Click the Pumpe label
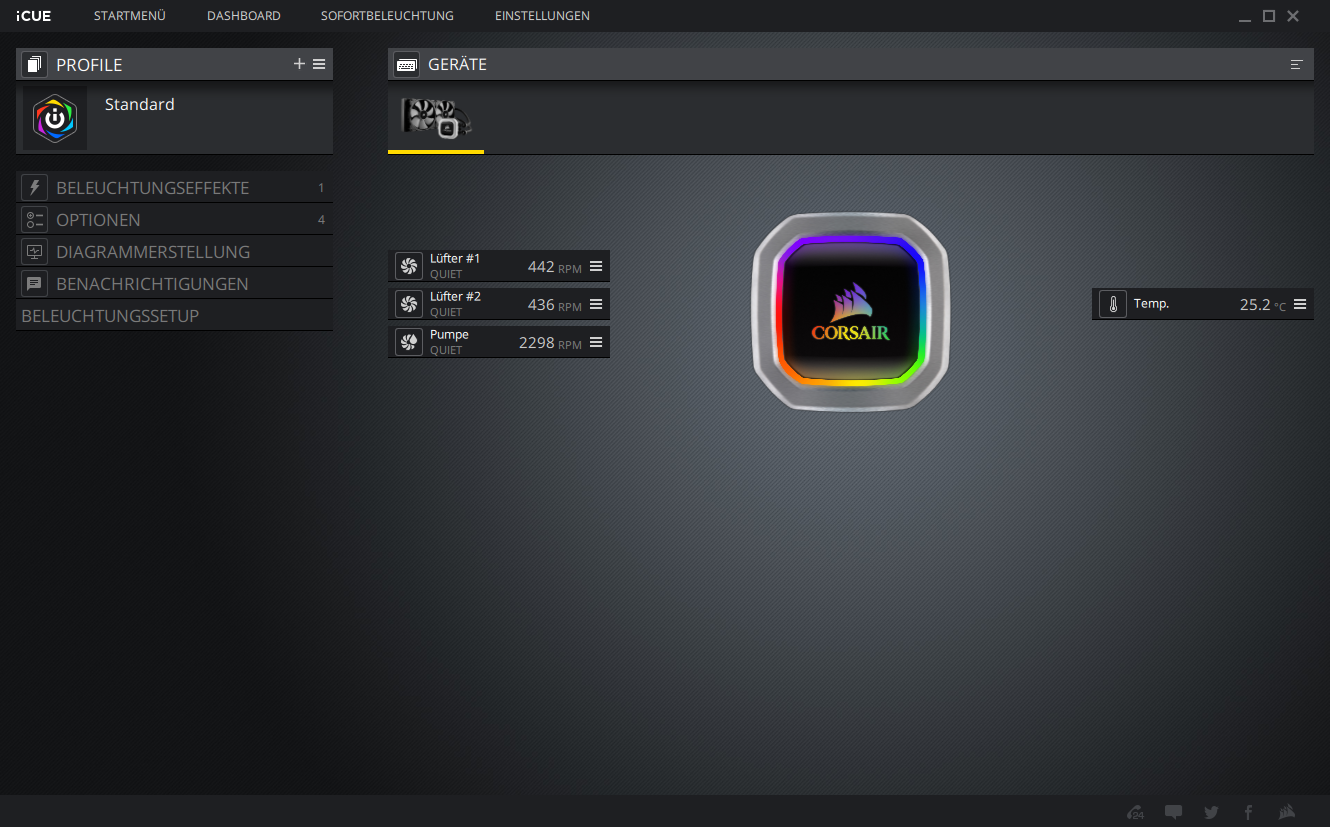1330x827 pixels. (x=449, y=335)
